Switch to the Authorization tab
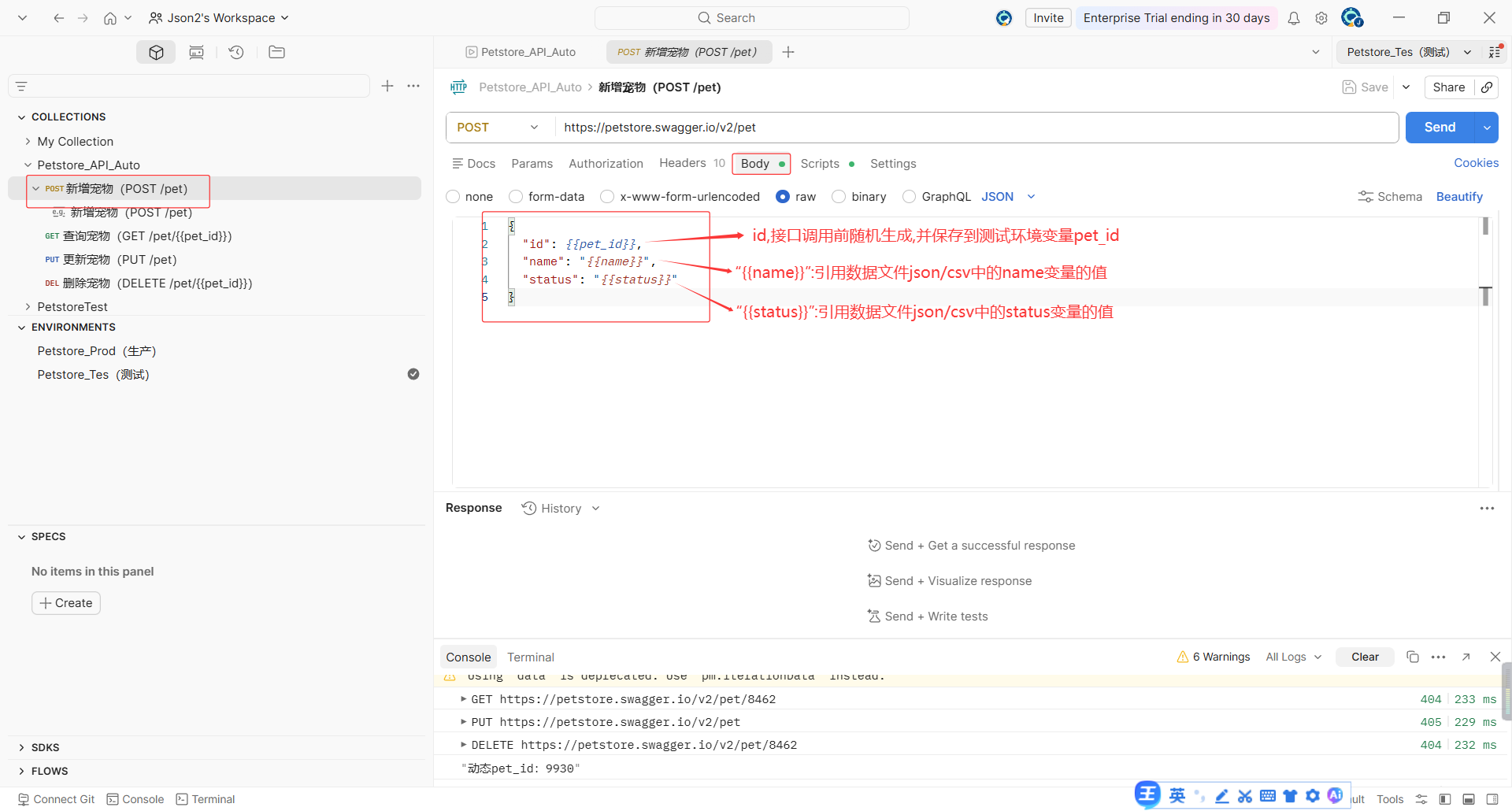This screenshot has height=811, width=1512. coord(606,164)
